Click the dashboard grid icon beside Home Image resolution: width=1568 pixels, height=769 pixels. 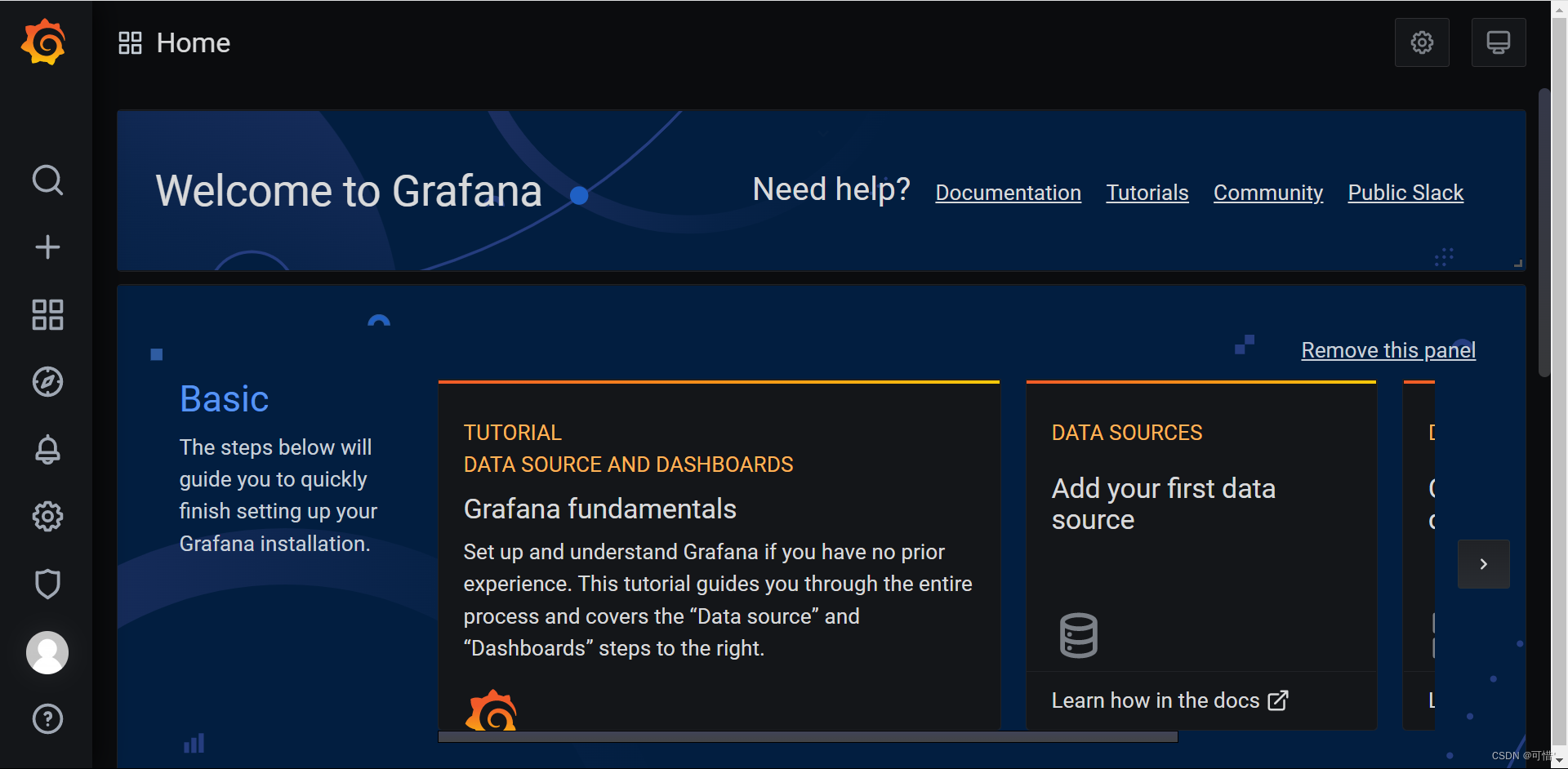tap(130, 42)
